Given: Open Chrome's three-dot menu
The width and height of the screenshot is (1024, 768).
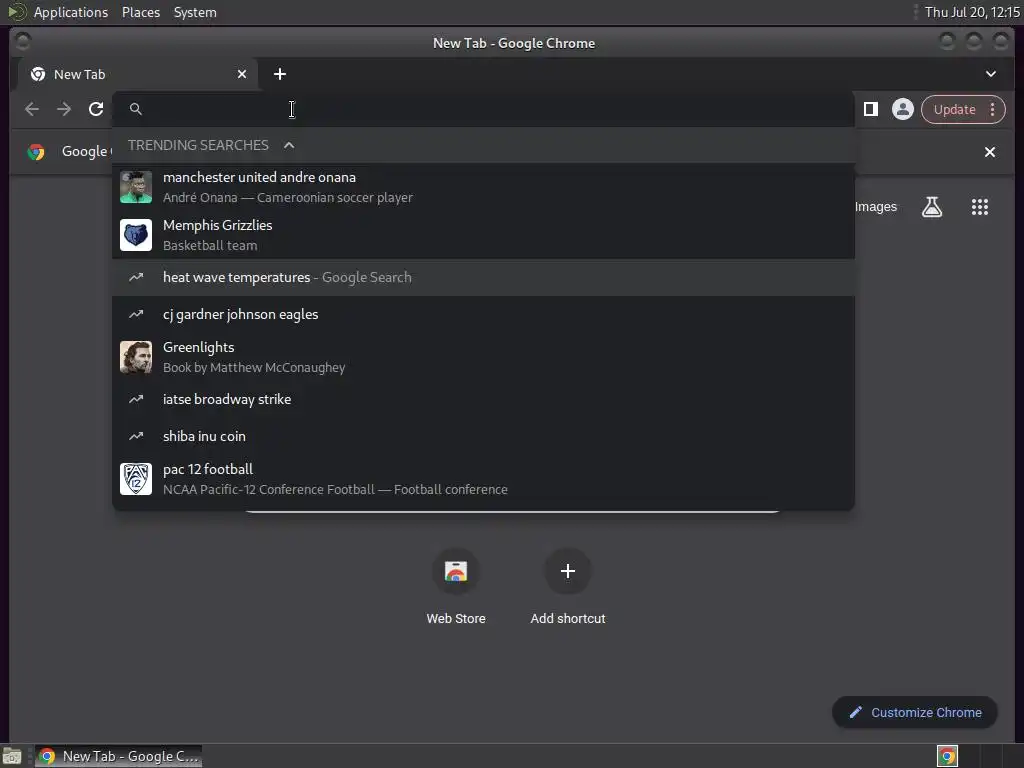Looking at the screenshot, I should coord(993,110).
